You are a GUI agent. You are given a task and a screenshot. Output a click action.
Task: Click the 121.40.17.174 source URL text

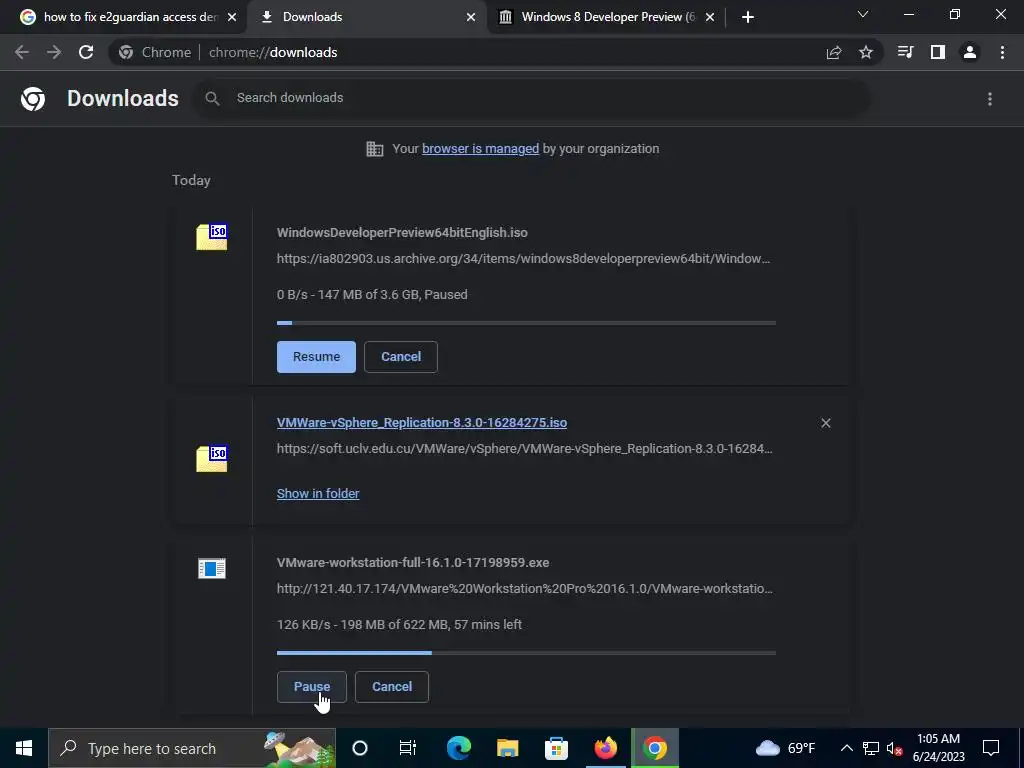tap(524, 588)
